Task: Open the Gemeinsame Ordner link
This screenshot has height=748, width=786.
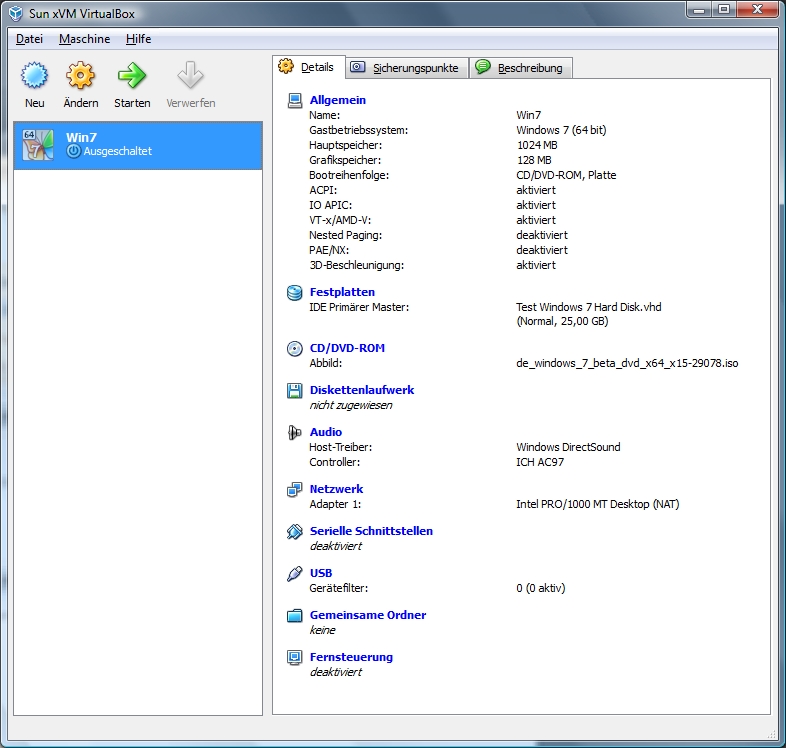Action: pyautogui.click(x=368, y=615)
